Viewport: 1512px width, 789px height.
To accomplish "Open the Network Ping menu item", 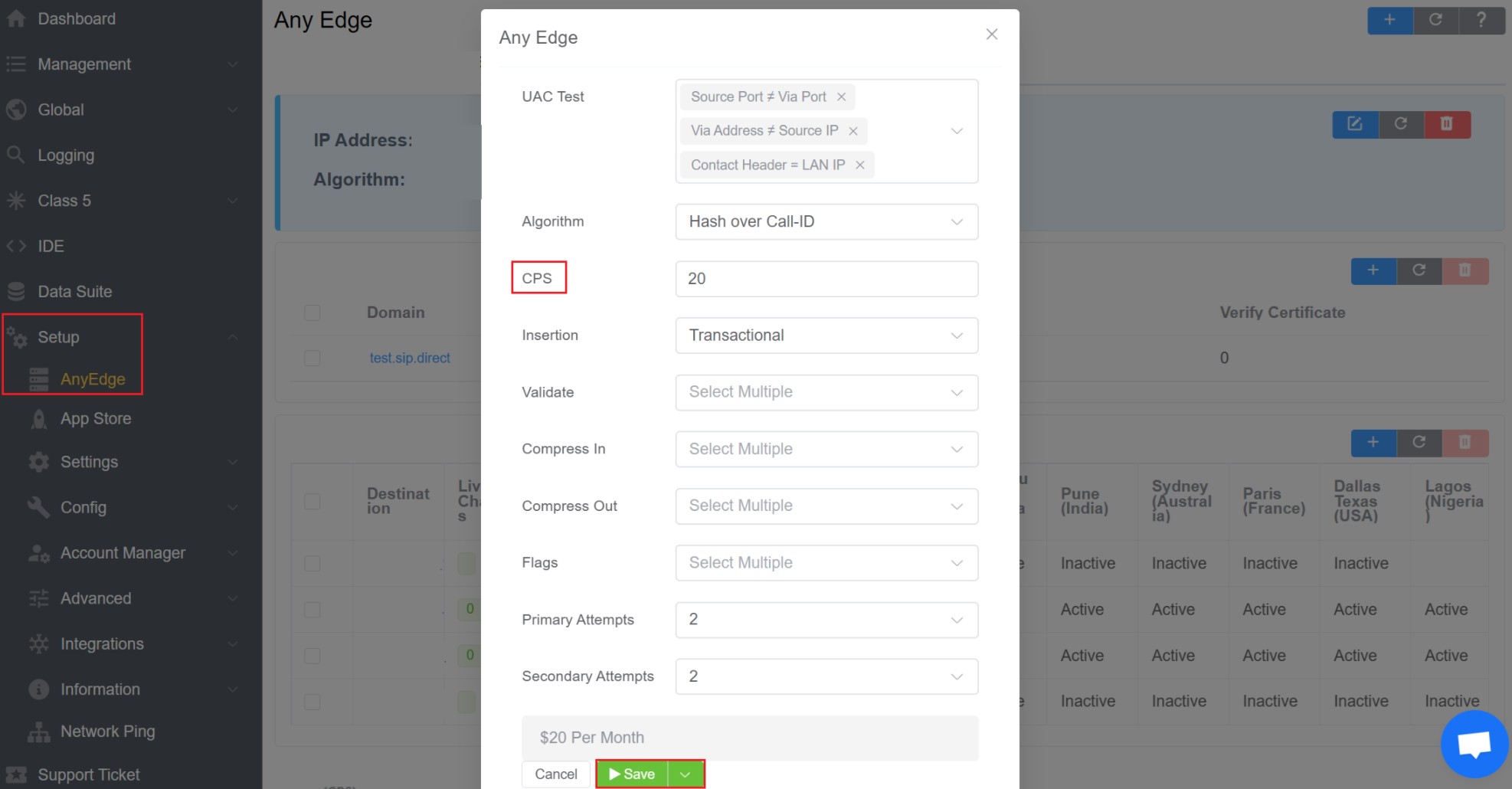I will (107, 732).
